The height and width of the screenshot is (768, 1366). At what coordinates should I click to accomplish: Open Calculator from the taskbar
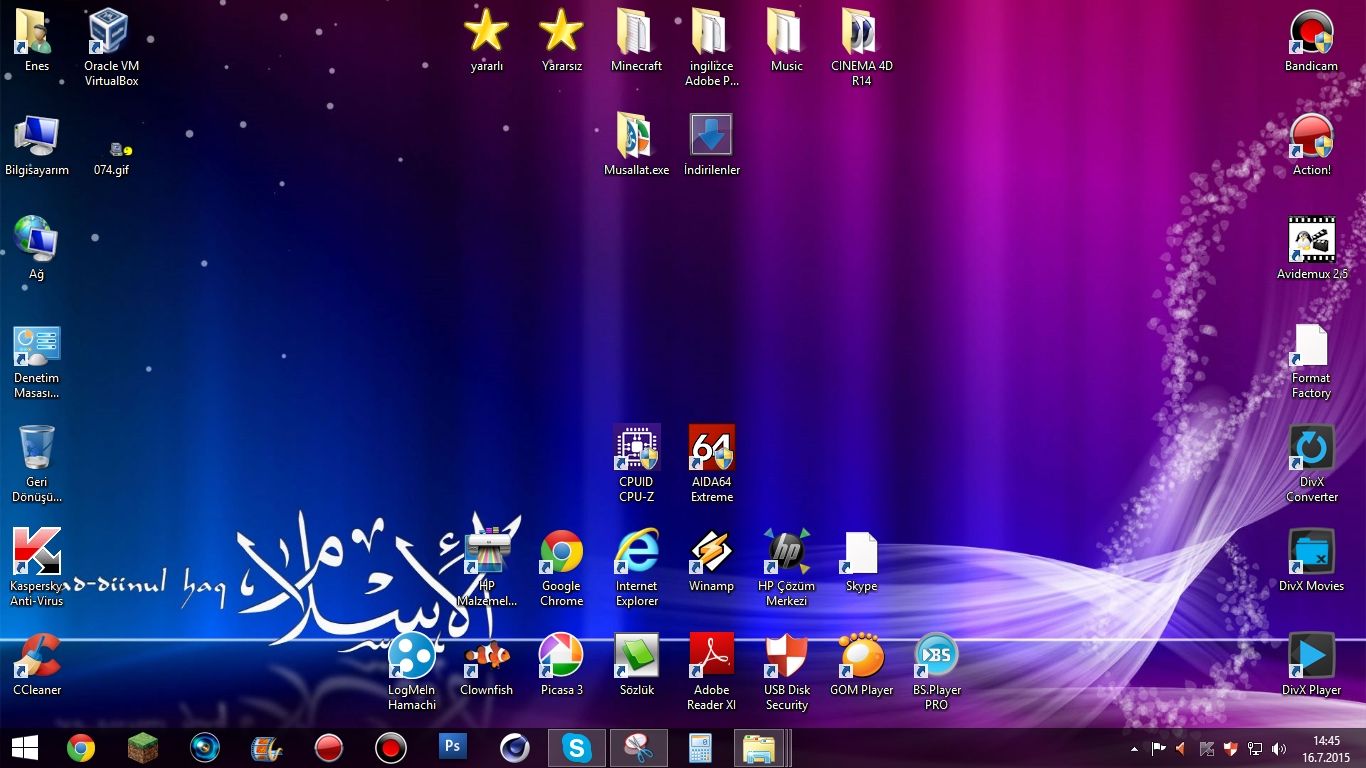point(700,748)
